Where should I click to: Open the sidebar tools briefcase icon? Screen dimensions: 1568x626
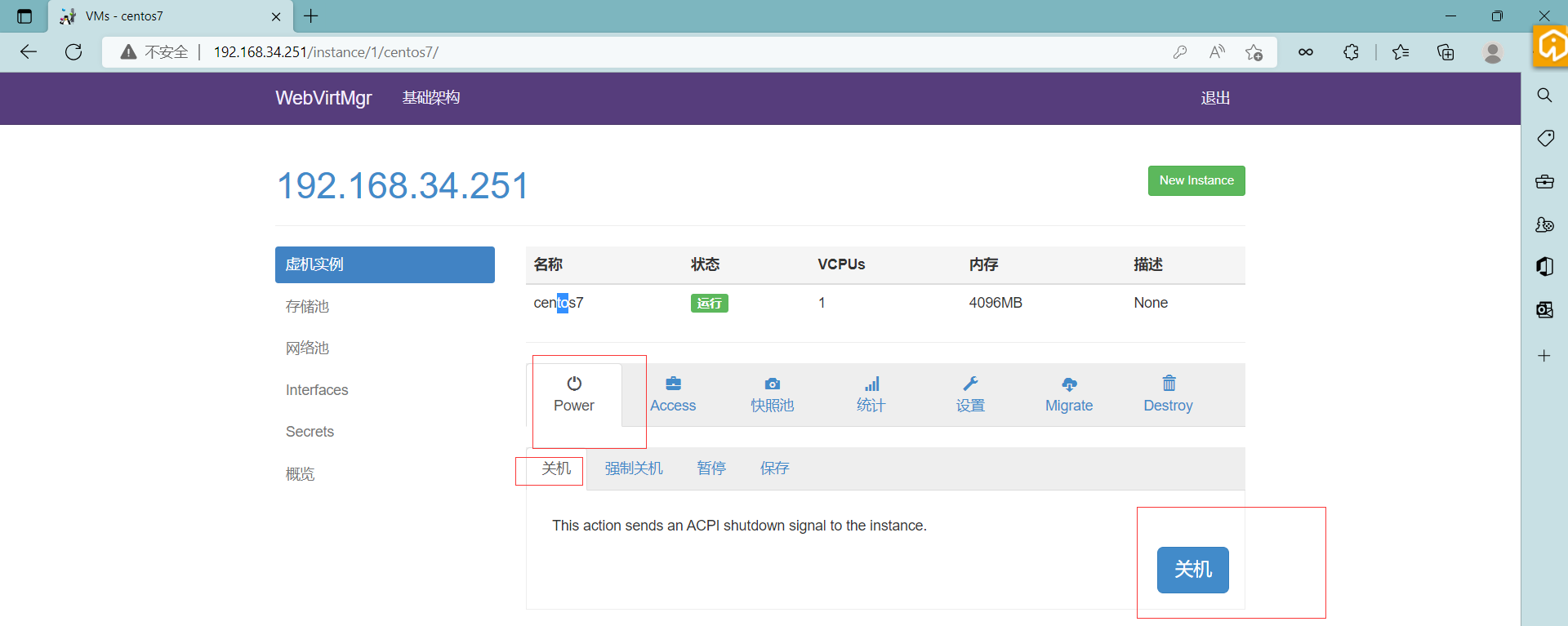(x=1544, y=181)
